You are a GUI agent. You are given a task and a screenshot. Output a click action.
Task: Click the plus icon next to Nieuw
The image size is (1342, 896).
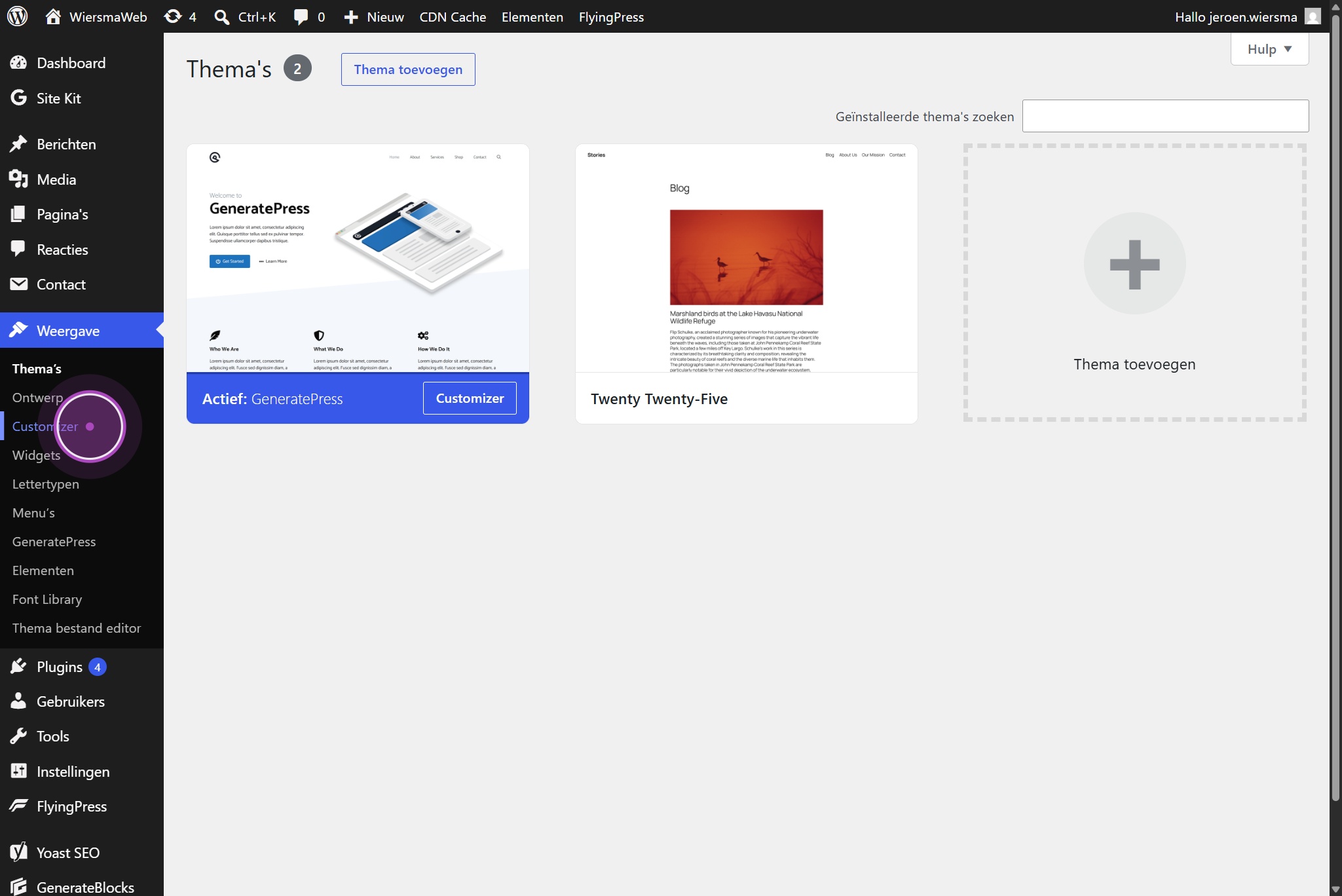point(351,17)
